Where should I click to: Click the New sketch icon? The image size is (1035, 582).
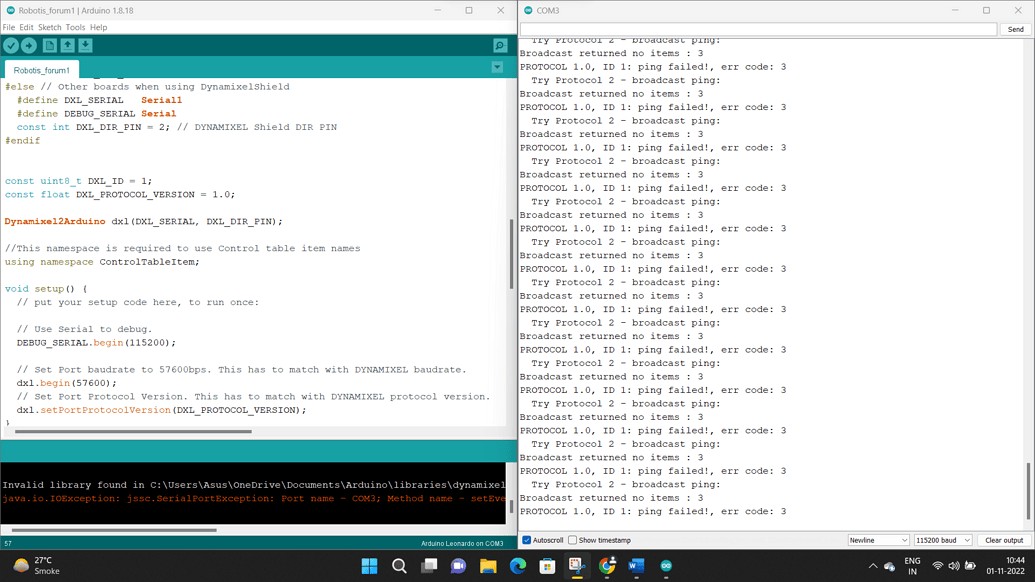point(48,45)
